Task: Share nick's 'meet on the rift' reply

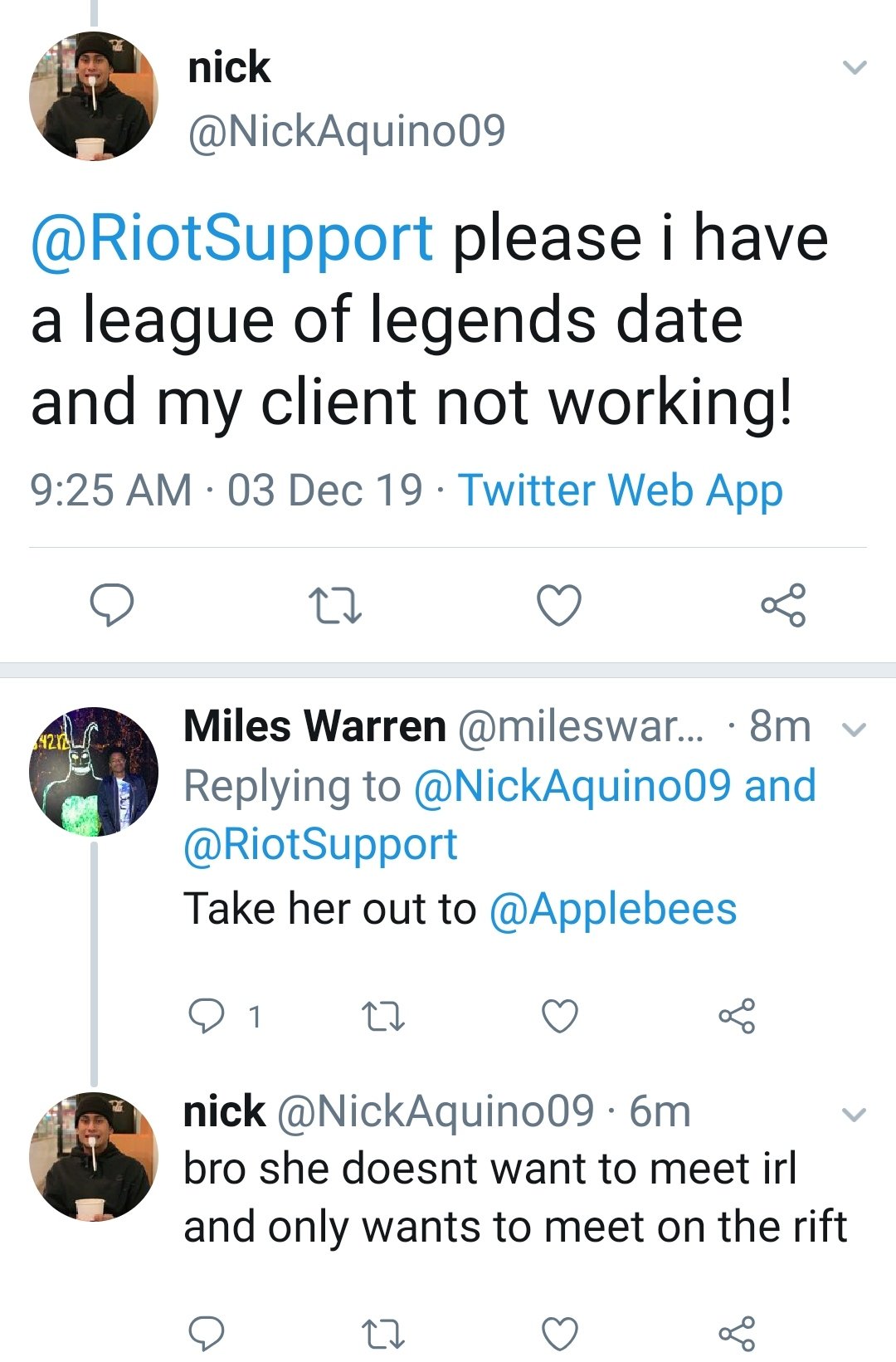Action: tap(737, 1333)
